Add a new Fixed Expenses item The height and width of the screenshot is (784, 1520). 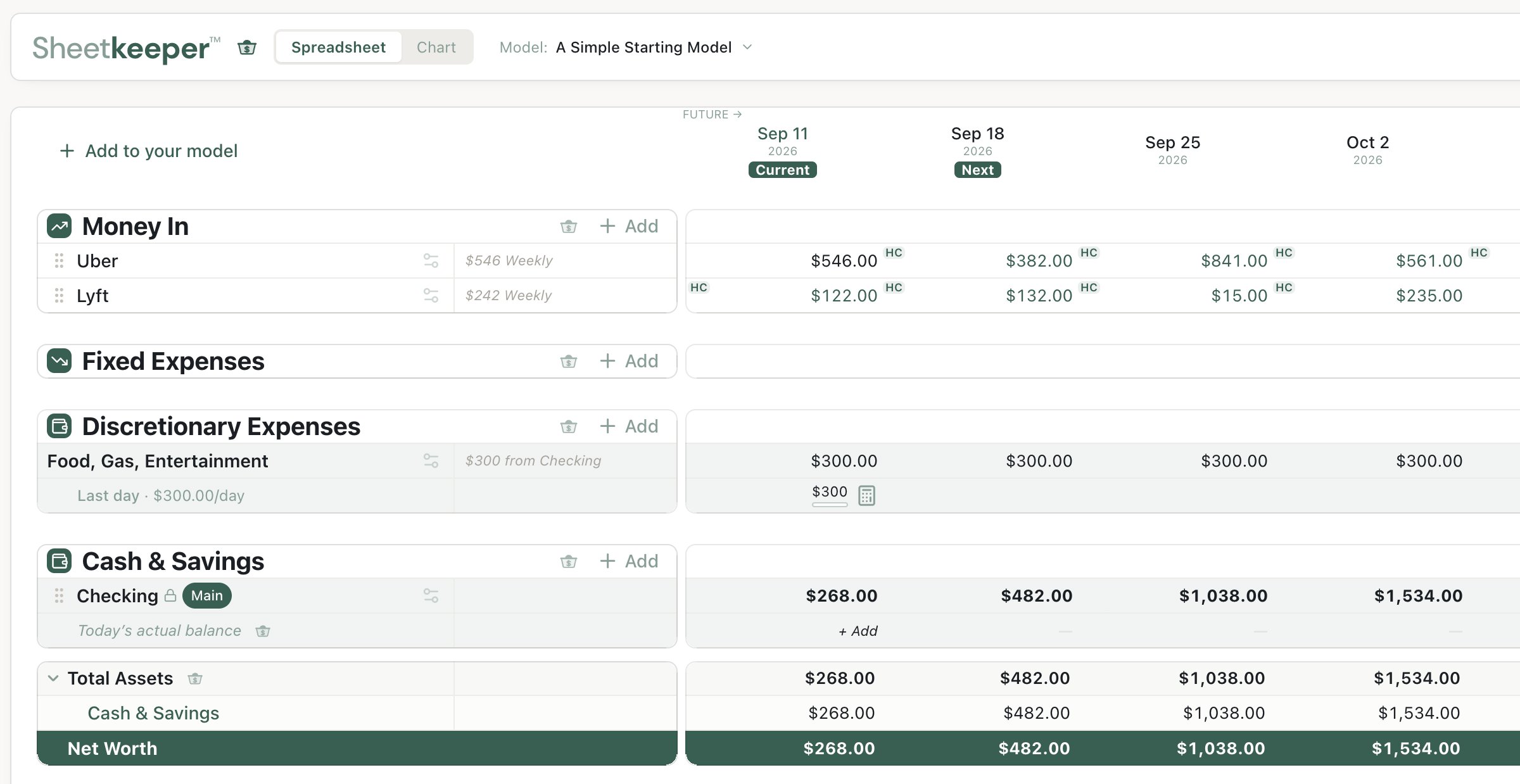629,361
